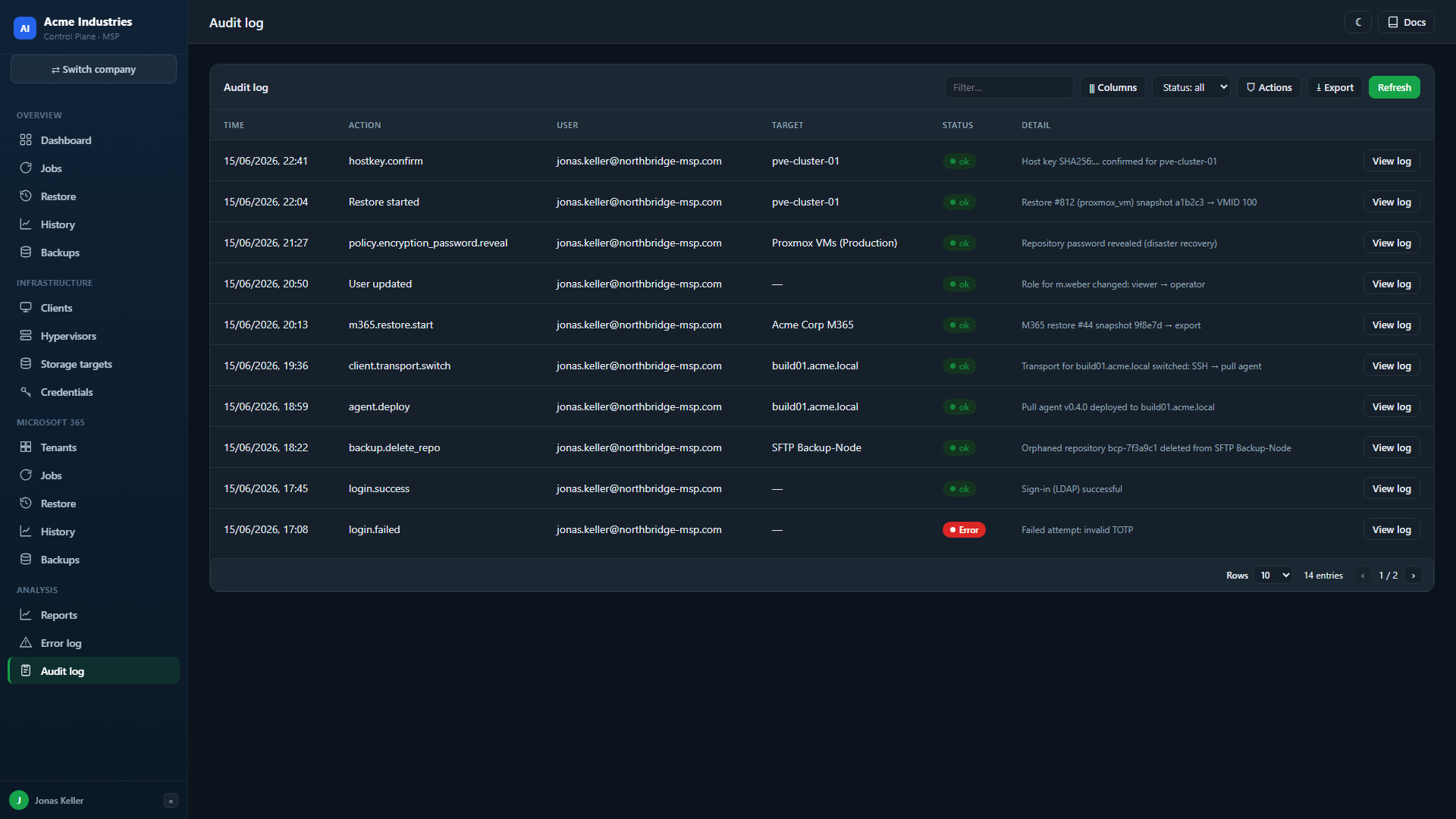1456x819 pixels.
Task: Open the Rows per page dropdown
Action: click(1273, 576)
